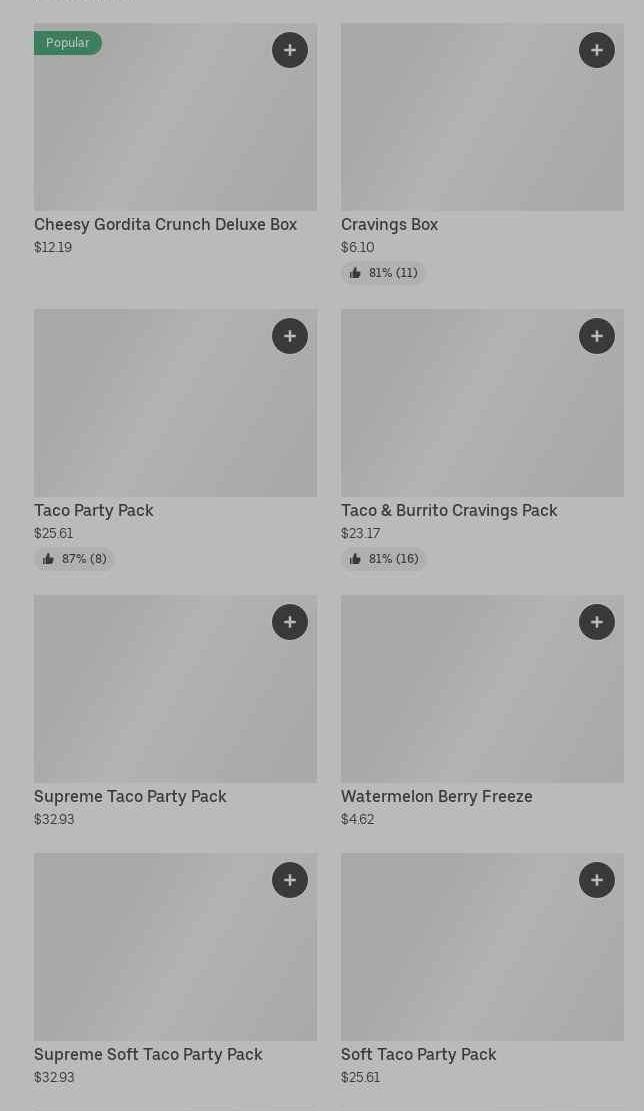The height and width of the screenshot is (1111, 644).
Task: Open Soft Taco Party Pack title
Action: [x=418, y=1055]
